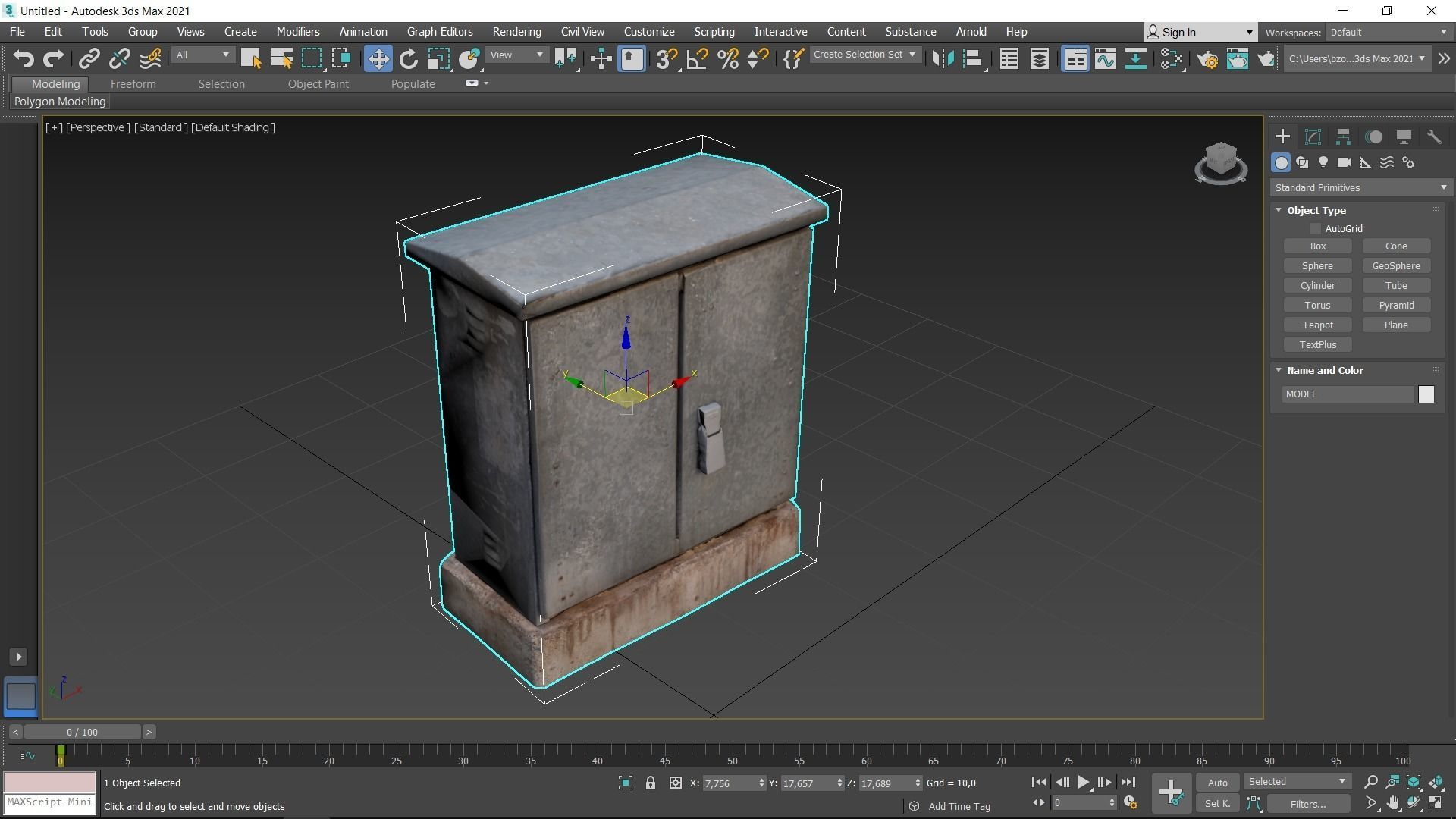Open the Modify command panel tab
This screenshot has width=1456, height=819.
click(1313, 136)
